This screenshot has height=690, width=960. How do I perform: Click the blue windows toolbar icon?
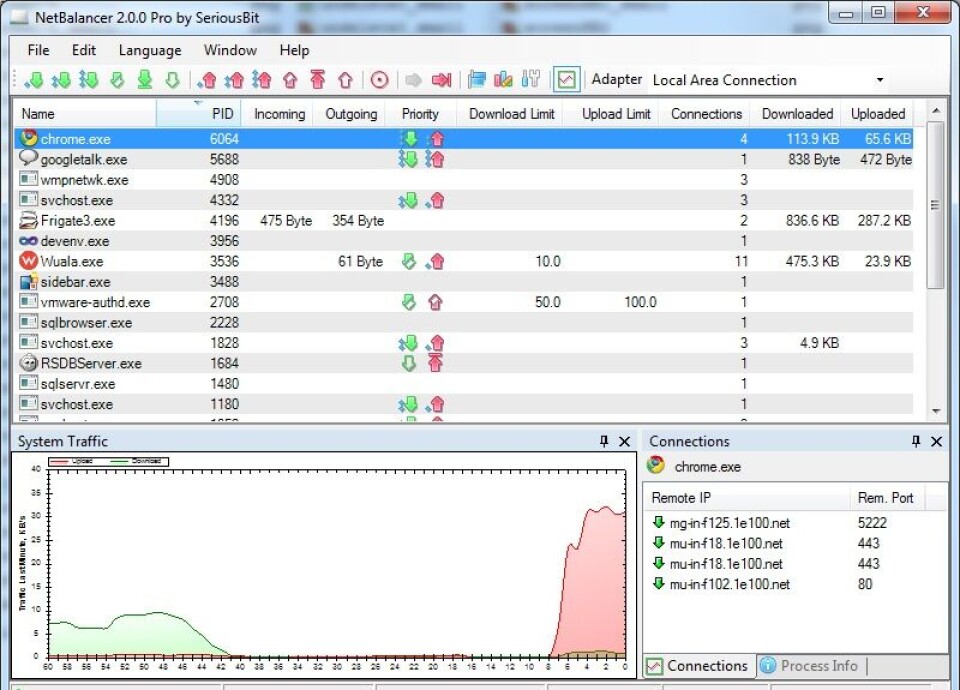tap(476, 80)
